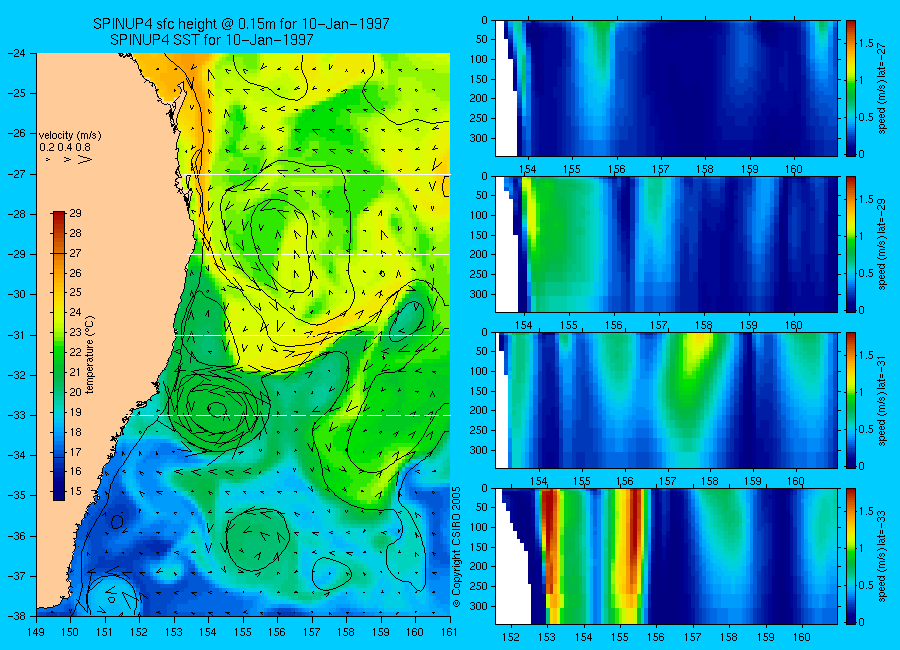Click the 'speed (m/s) lat=-33' label
The image size is (900, 650).
point(882,556)
